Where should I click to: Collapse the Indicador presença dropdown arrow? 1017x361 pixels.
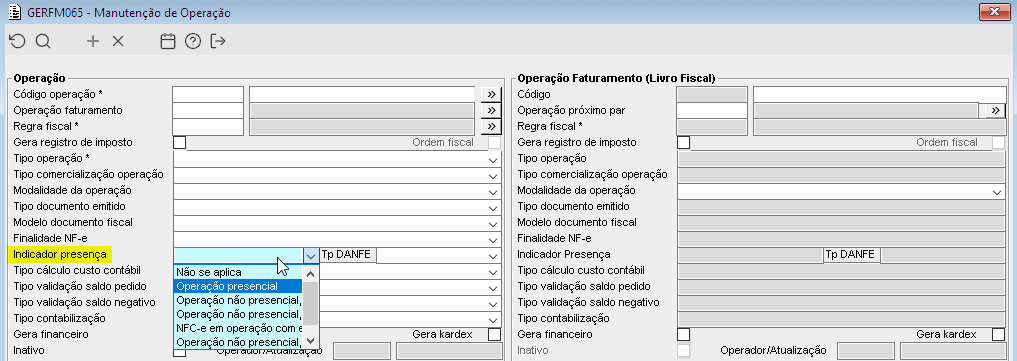click(x=311, y=255)
